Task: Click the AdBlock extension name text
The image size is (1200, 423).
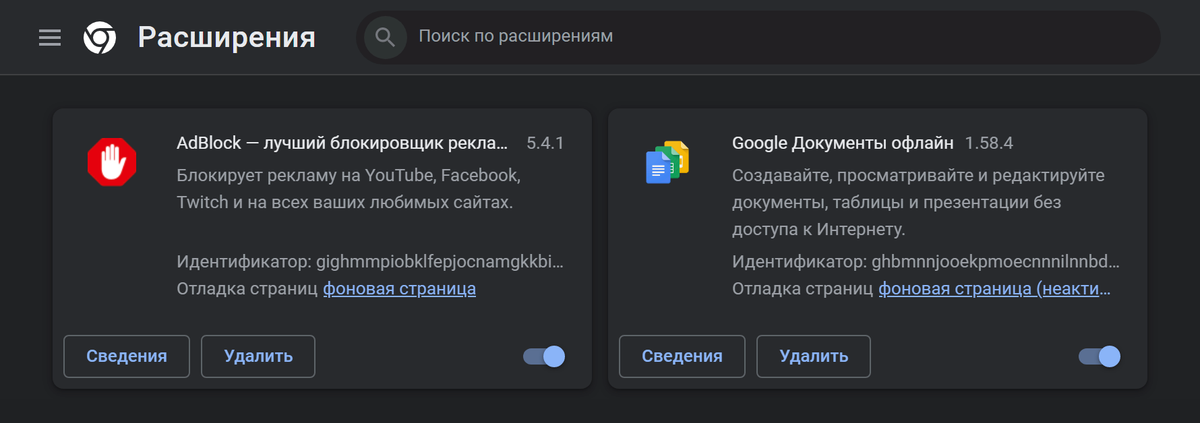Action: click(342, 143)
